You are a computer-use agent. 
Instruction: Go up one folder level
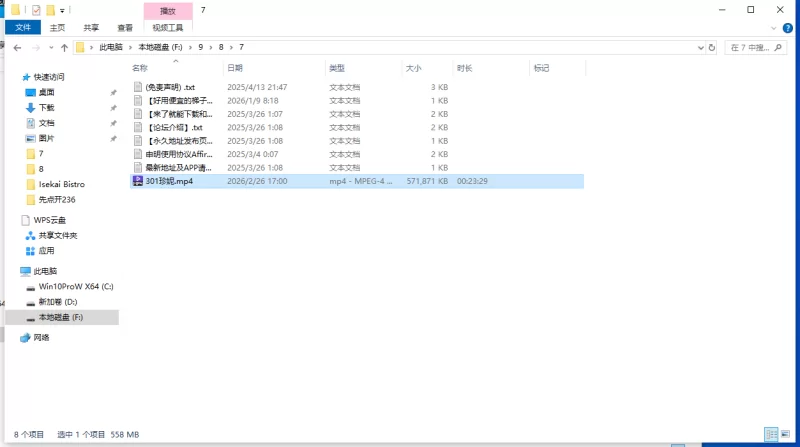tap(64, 47)
